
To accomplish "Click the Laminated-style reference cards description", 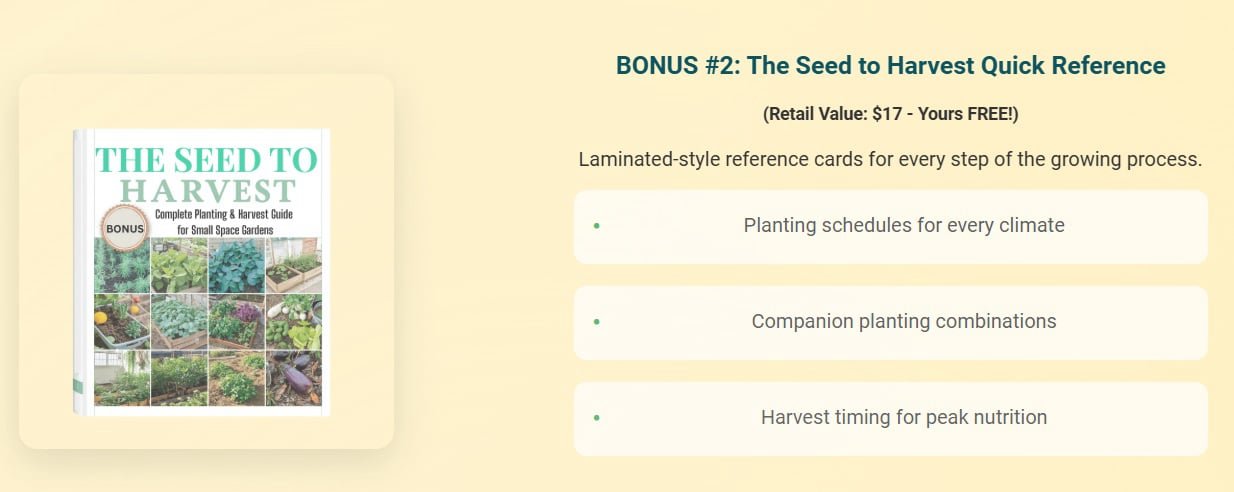I will click(x=890, y=160).
